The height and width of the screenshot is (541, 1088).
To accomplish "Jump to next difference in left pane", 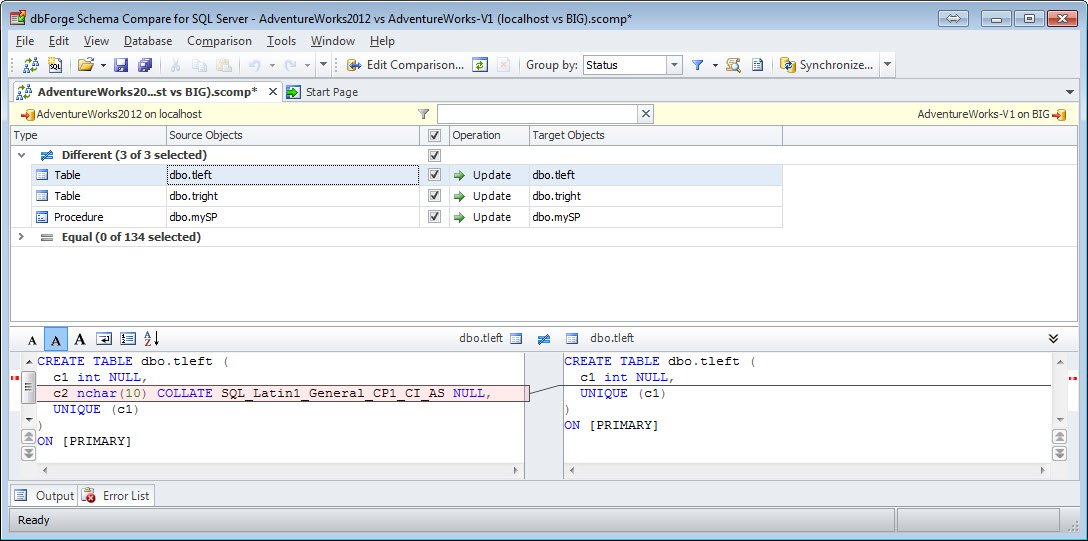I will (28, 453).
